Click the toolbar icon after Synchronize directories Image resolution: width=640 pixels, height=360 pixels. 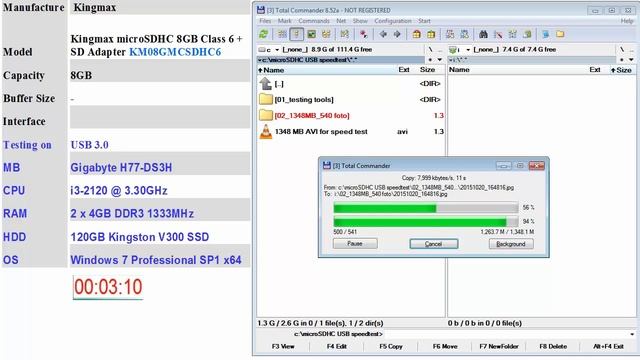point(527,34)
